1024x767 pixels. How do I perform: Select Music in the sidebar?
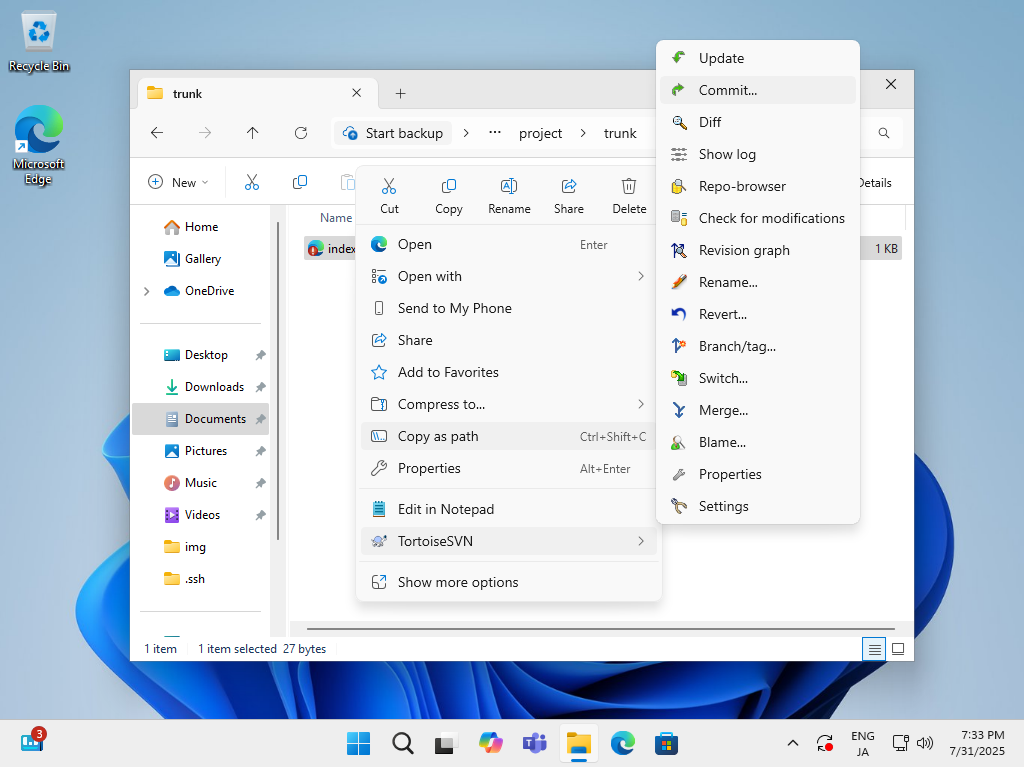click(x=201, y=483)
